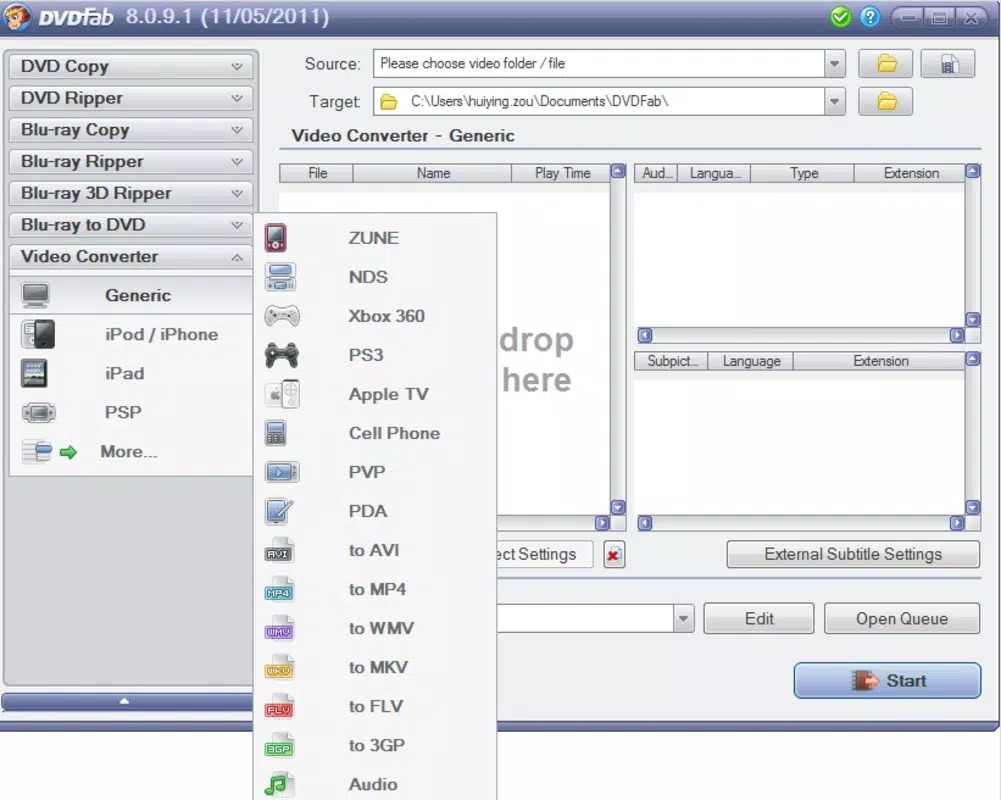Open the Source path dropdown arrow
This screenshot has height=800, width=1001.
point(834,64)
